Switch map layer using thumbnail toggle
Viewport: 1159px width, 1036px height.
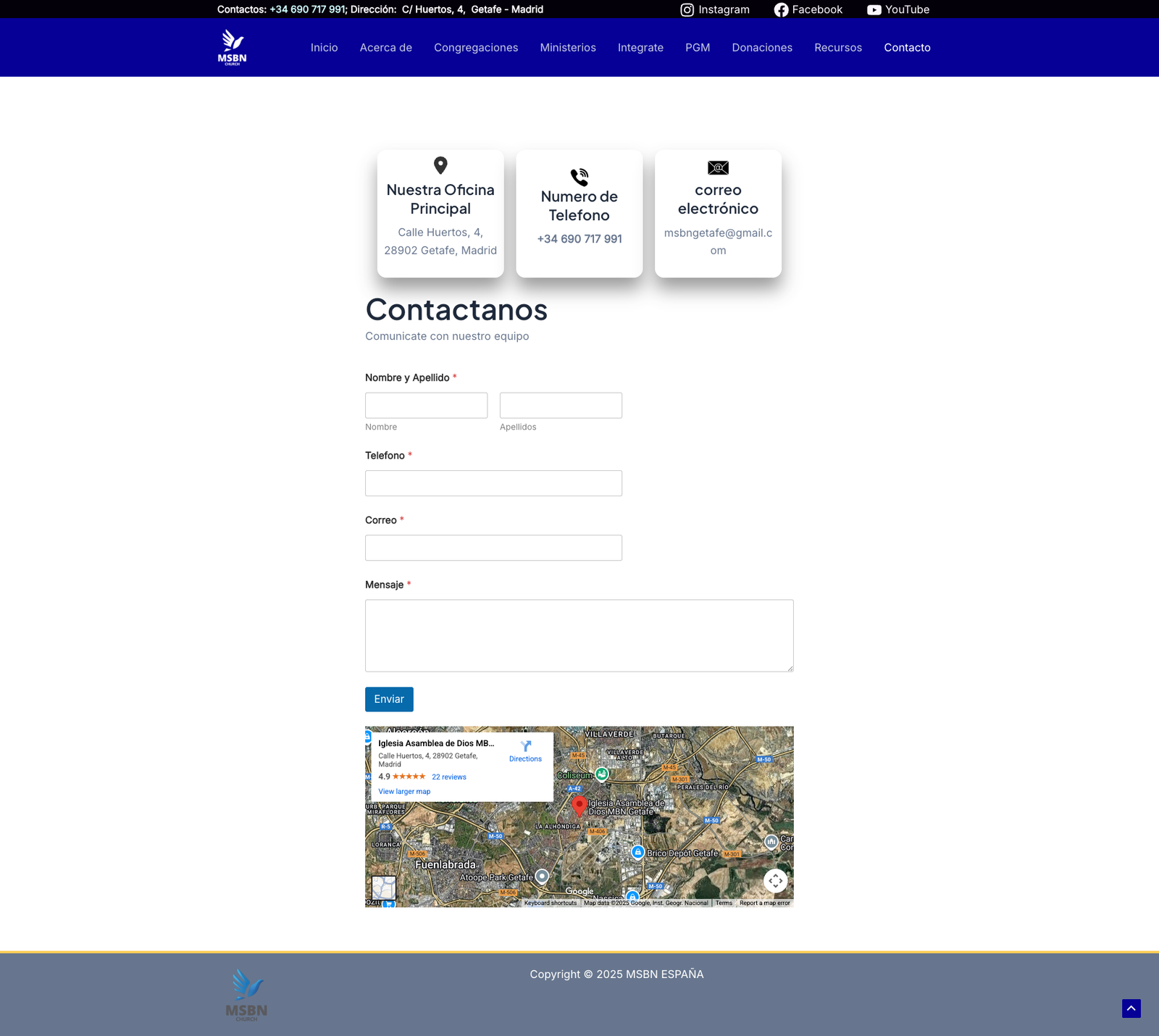click(383, 887)
